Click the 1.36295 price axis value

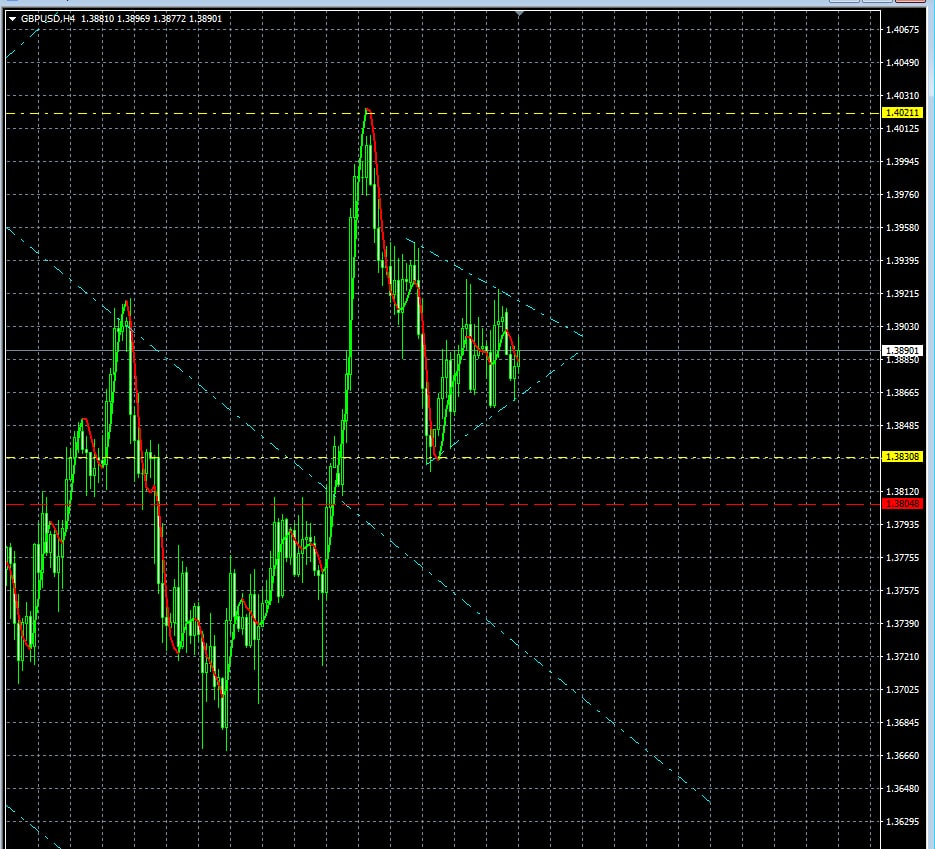902,822
